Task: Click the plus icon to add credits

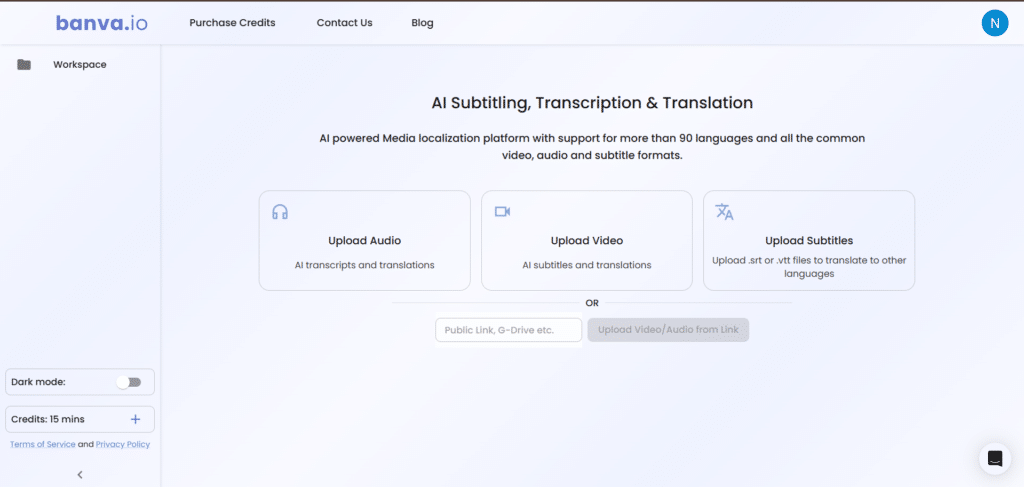Action: [135, 419]
